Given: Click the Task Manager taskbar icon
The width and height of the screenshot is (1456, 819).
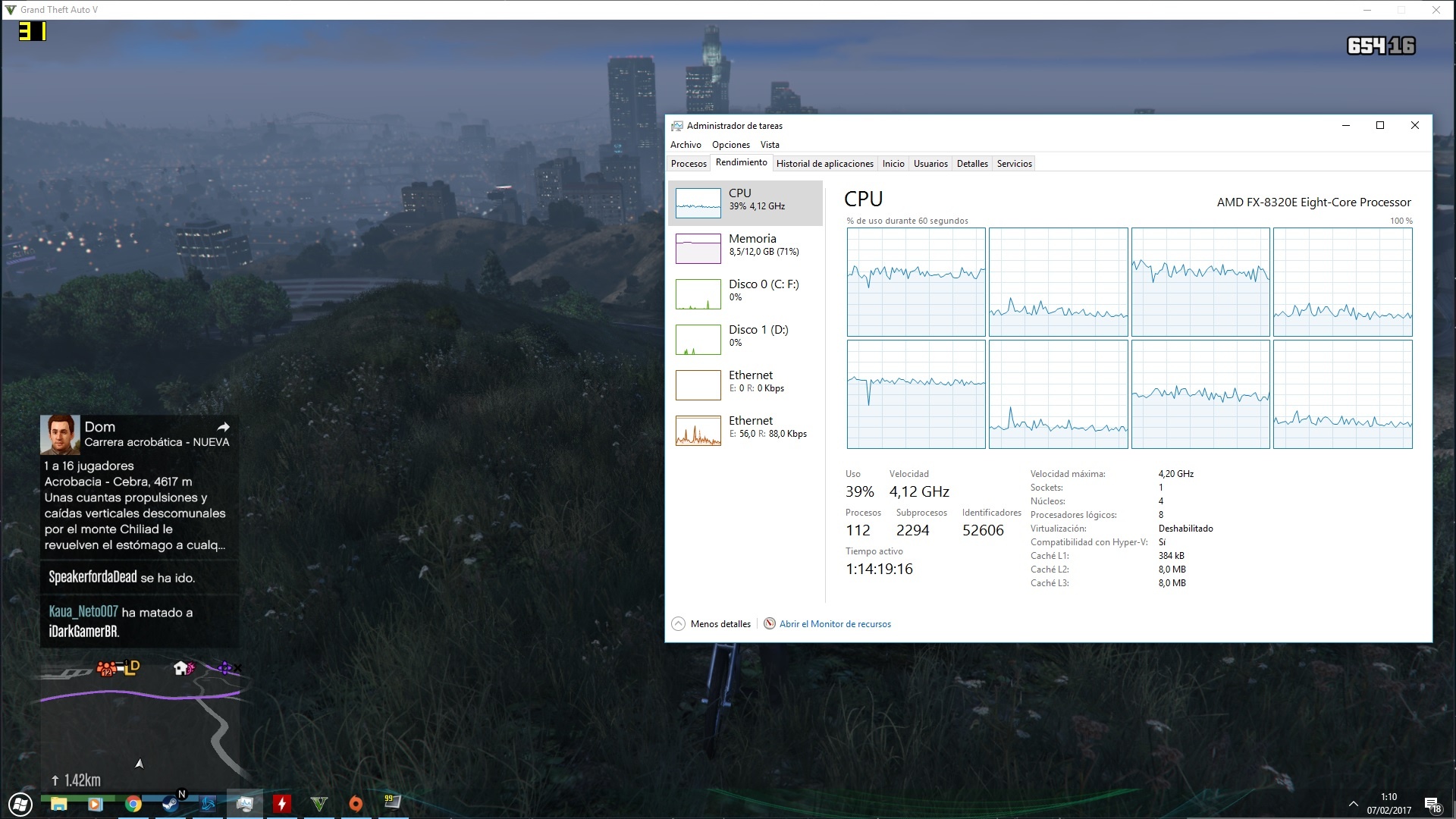Looking at the screenshot, I should [244, 804].
